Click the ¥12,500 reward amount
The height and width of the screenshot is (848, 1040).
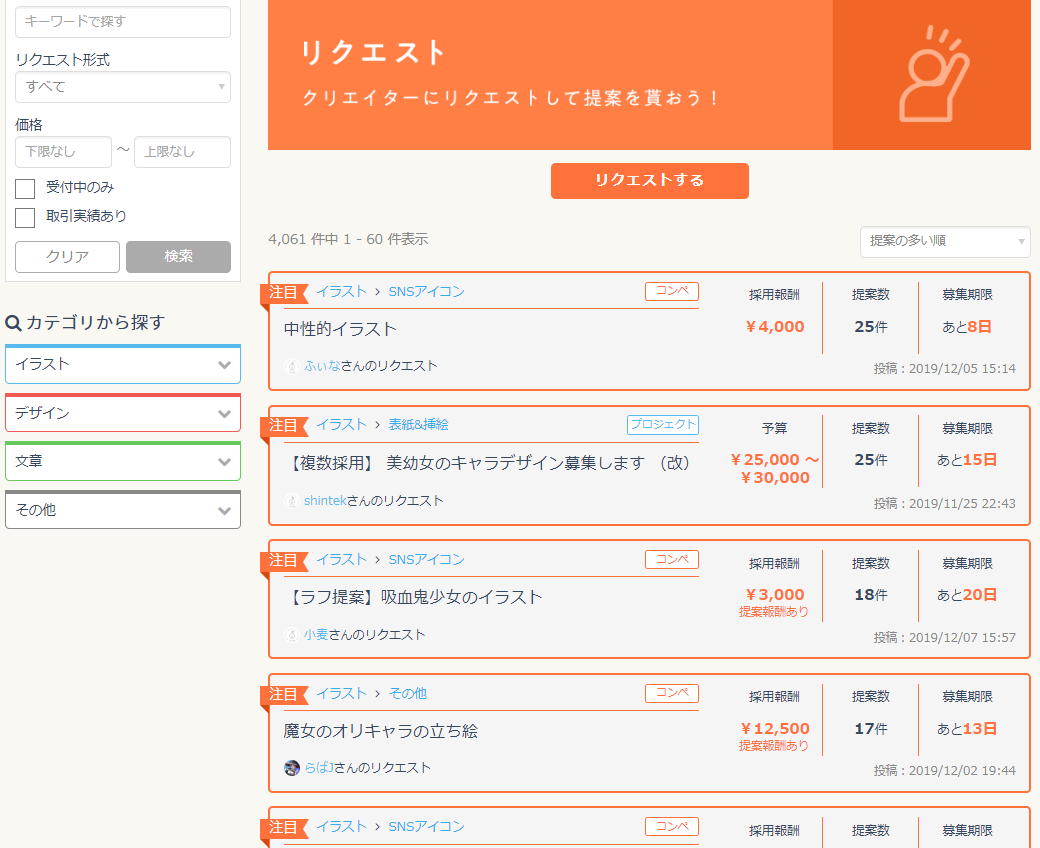tap(775, 729)
